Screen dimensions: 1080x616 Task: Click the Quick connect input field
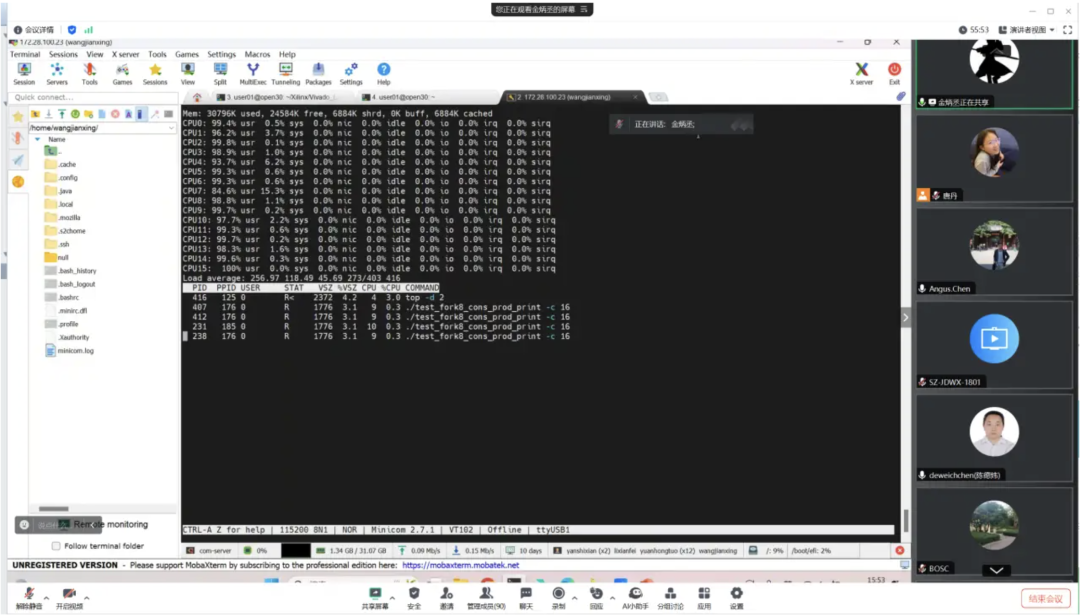(90, 97)
